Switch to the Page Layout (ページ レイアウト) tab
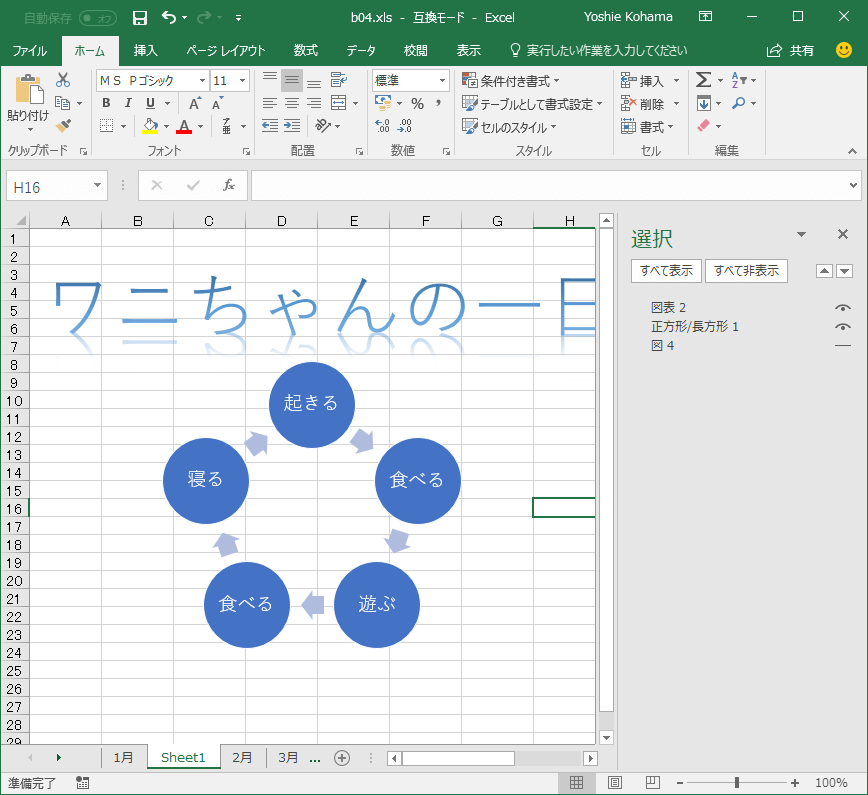This screenshot has width=868, height=795. coord(226,50)
